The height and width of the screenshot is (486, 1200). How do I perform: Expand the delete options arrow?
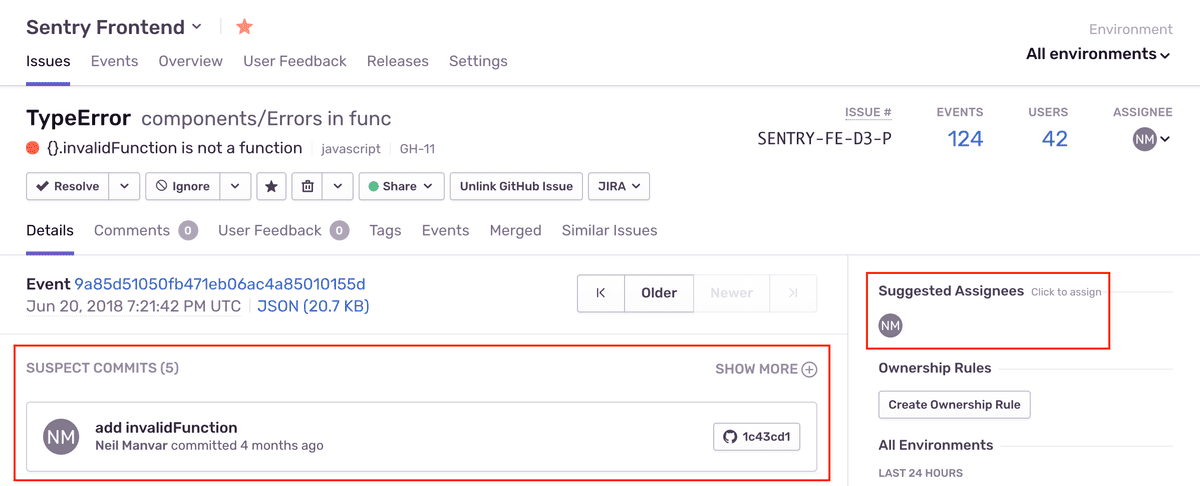pos(339,186)
